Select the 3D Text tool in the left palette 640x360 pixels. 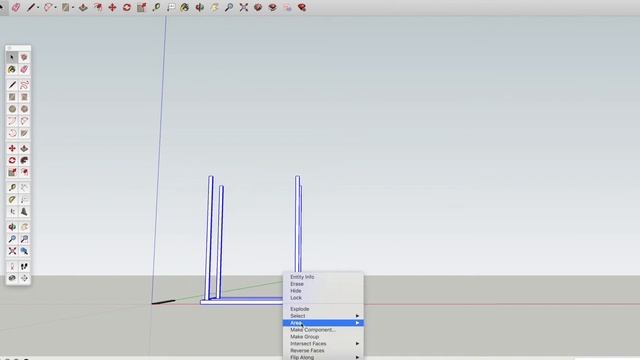24,212
